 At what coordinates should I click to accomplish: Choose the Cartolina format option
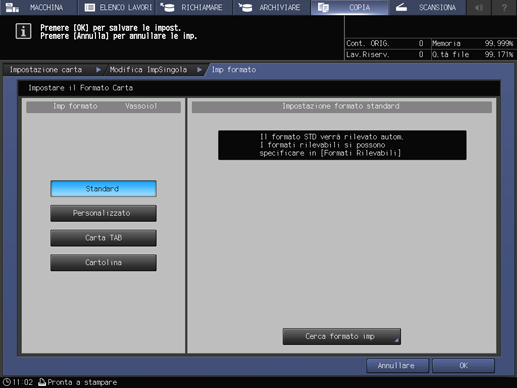point(103,262)
